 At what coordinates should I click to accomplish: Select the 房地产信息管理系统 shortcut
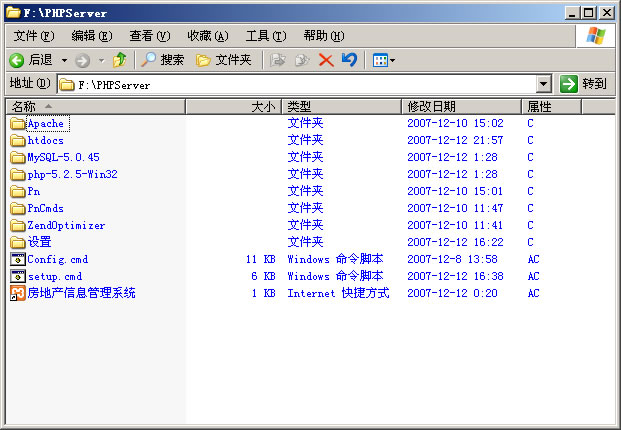(81, 293)
